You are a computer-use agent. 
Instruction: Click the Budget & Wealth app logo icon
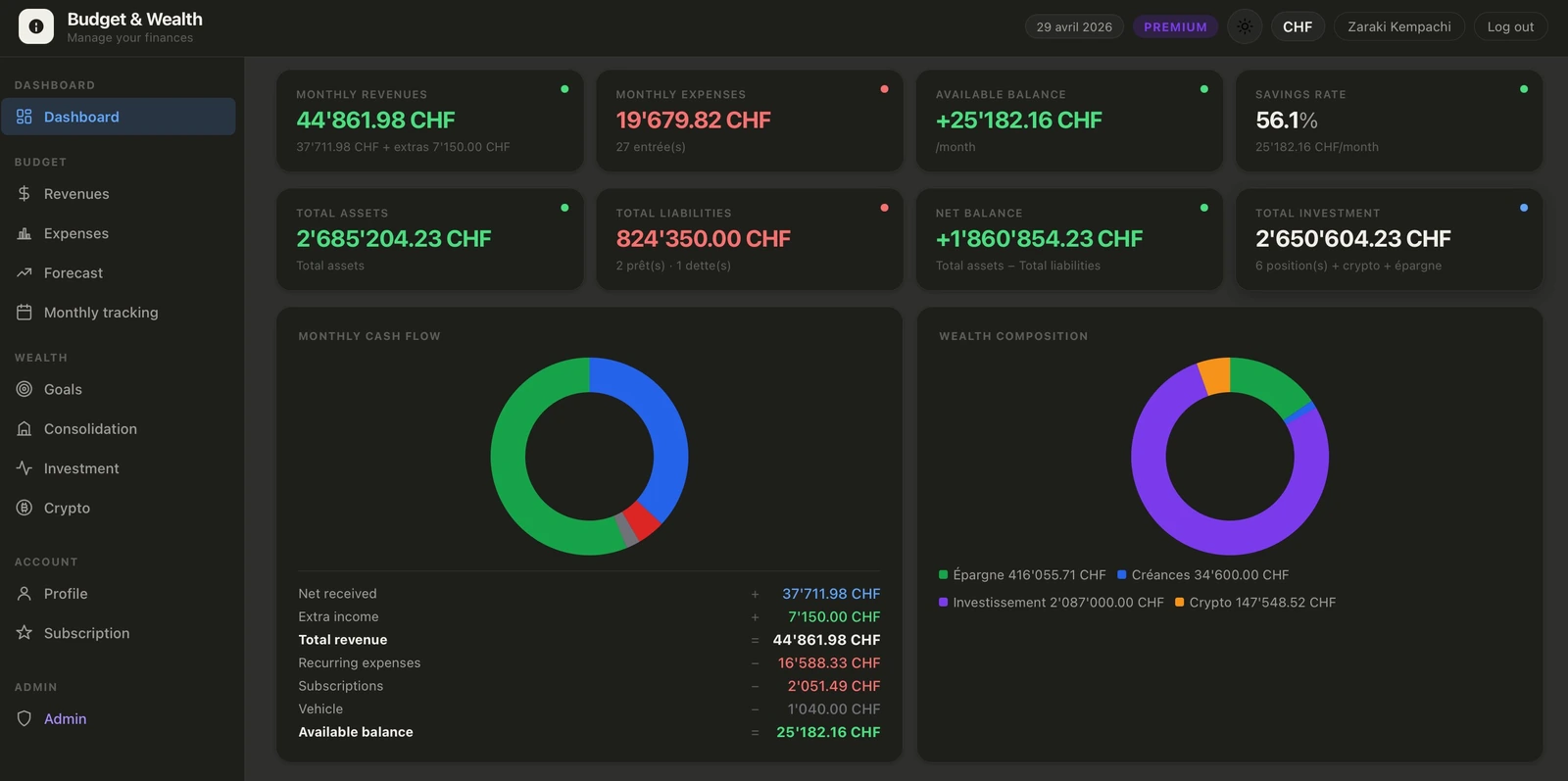pyautogui.click(x=36, y=26)
